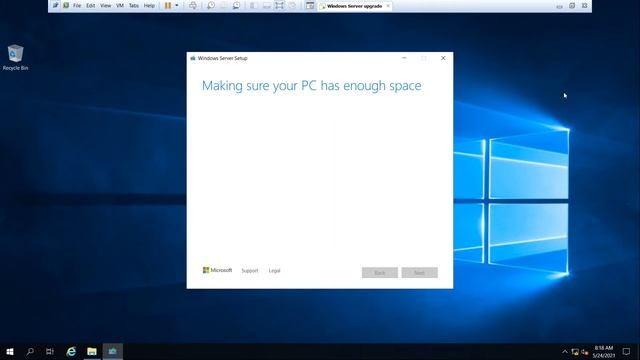Open the VM menu

pos(120,6)
